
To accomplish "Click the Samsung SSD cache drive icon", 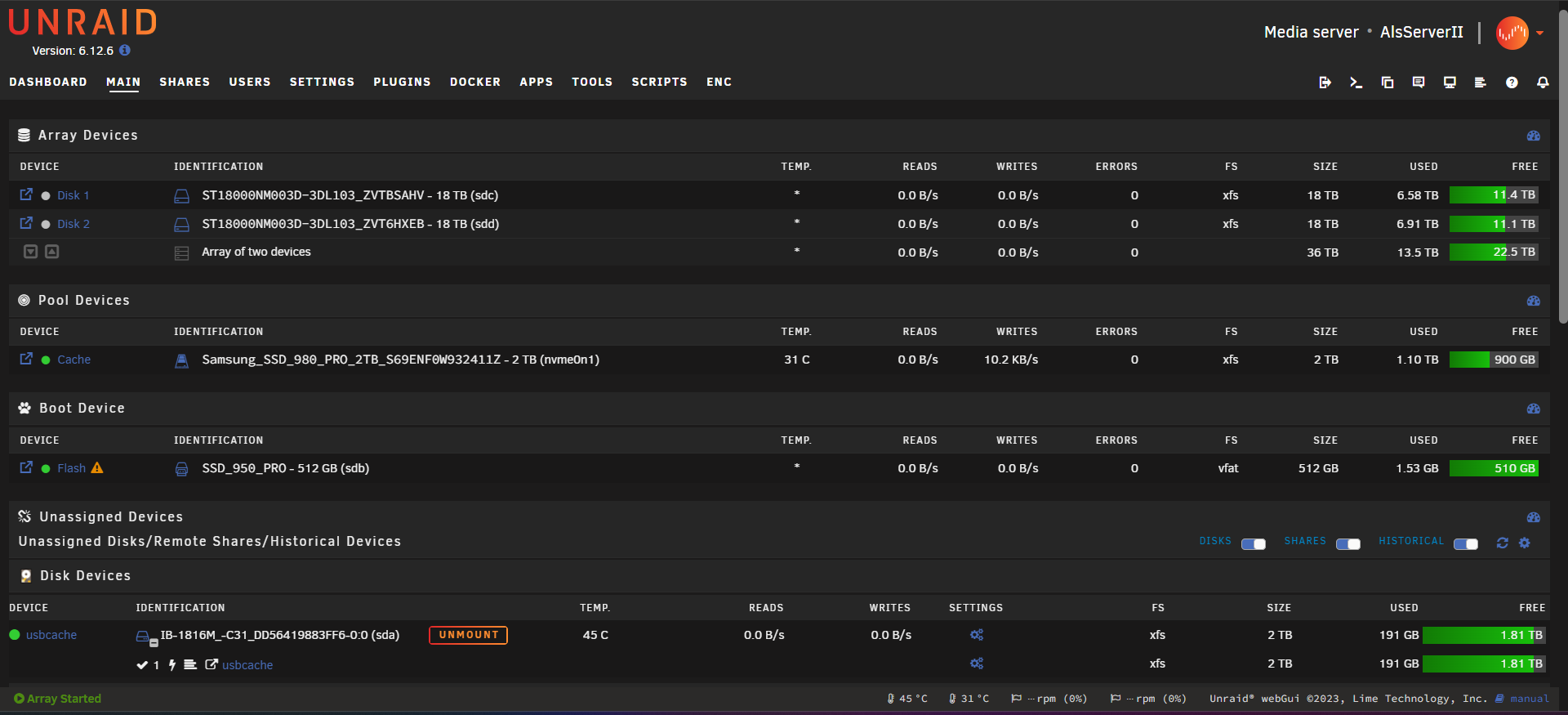I will [x=181, y=360].
